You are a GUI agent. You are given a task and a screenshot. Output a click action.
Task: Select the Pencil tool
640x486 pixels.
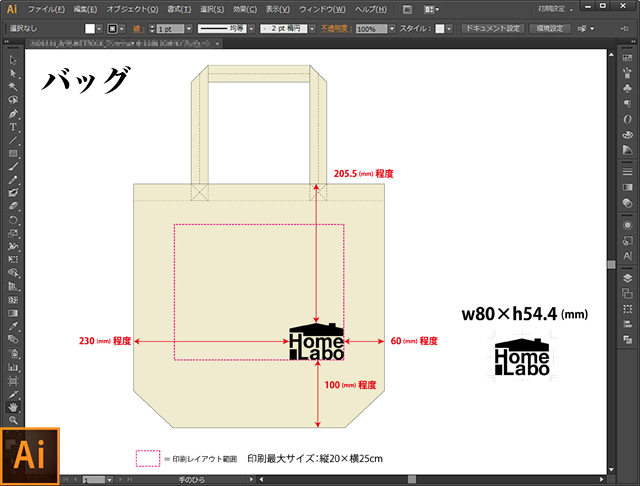click(x=13, y=180)
